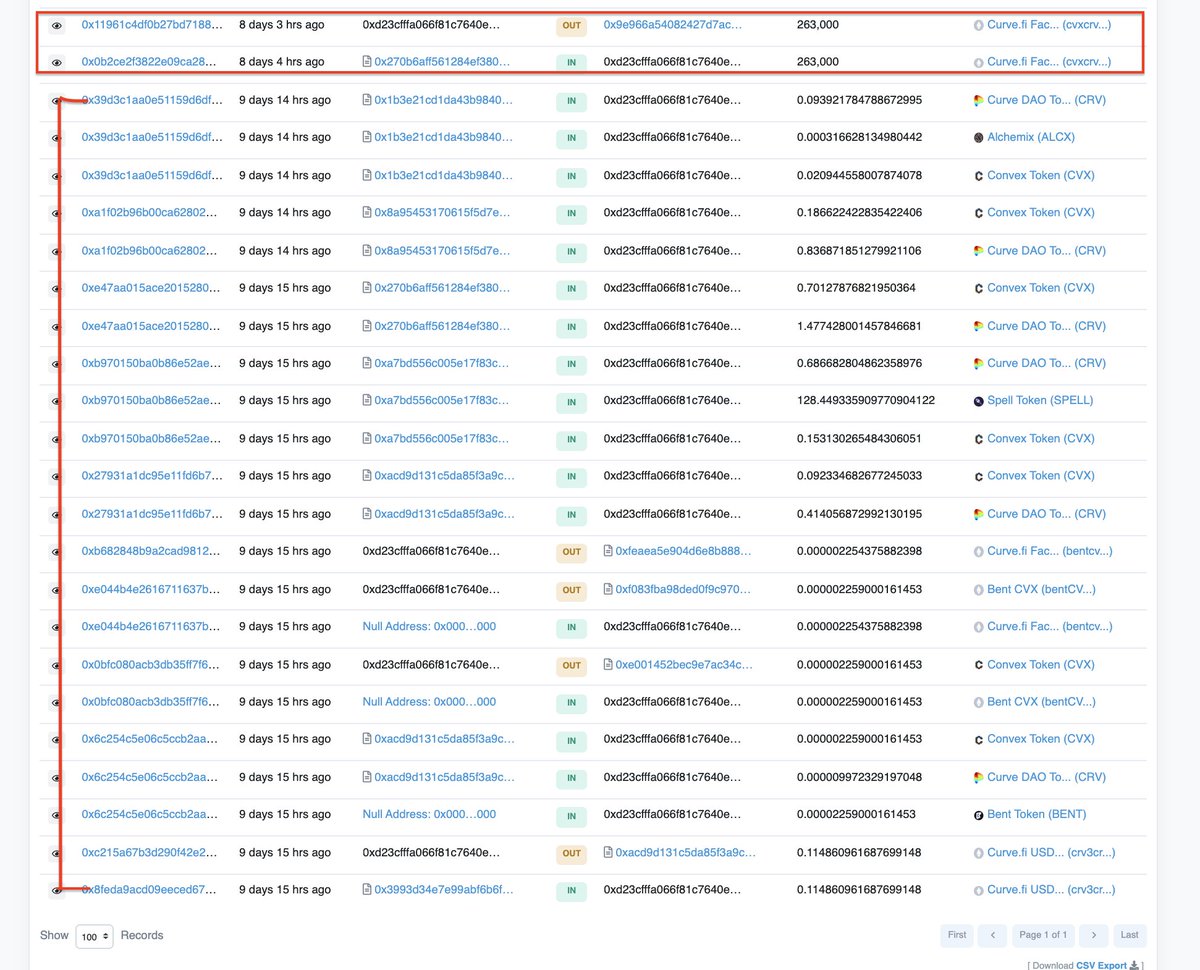This screenshot has width=1200, height=970.
Task: Open the Spell Token (SPELL) link
Action: tap(1040, 401)
